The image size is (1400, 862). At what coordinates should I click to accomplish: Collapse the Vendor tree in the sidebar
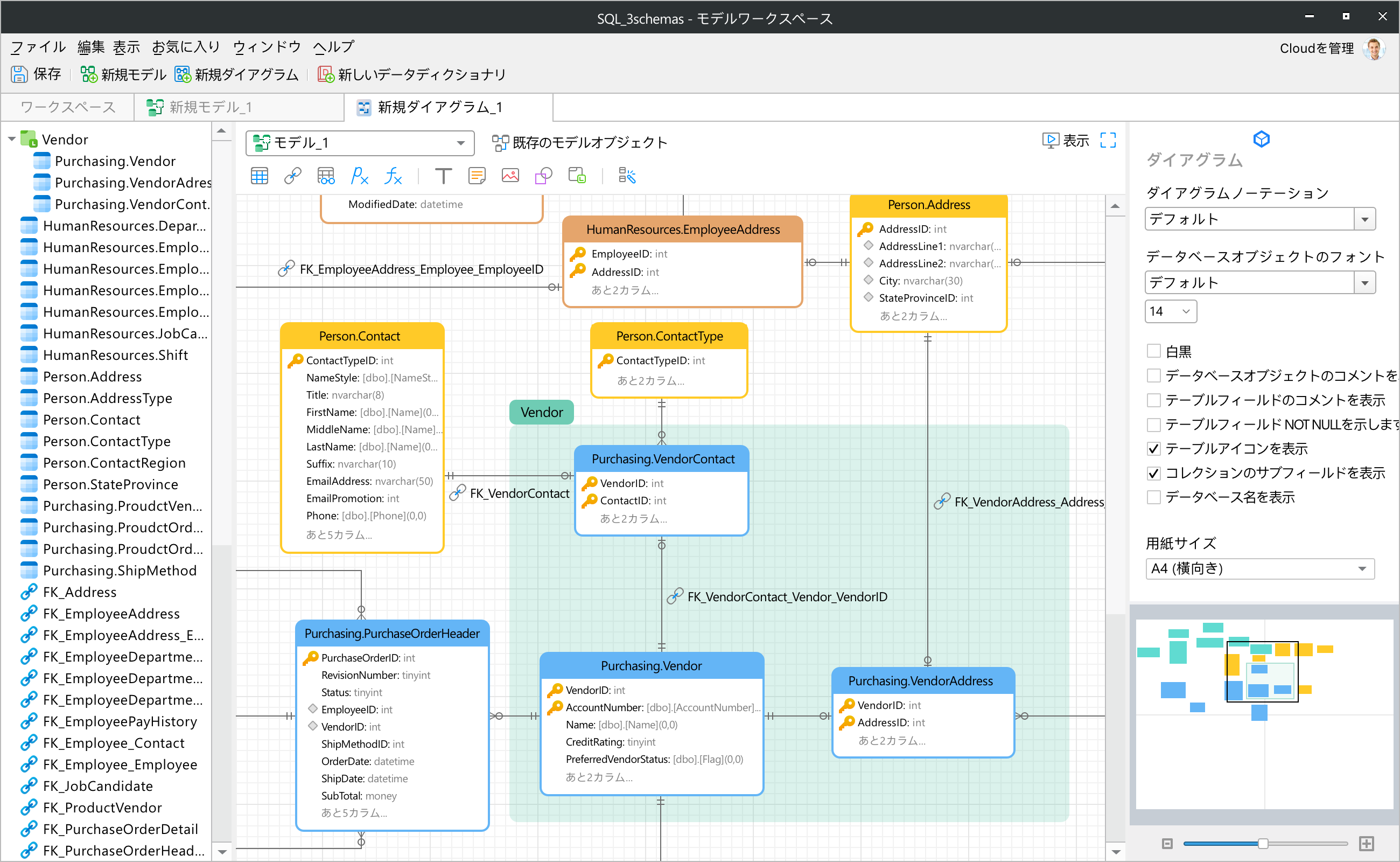click(x=12, y=138)
